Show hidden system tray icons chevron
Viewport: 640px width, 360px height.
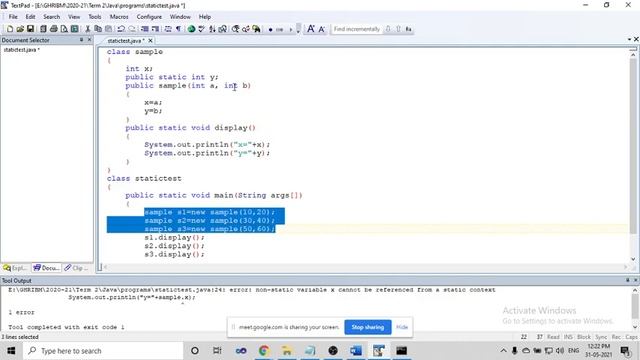click(503, 351)
